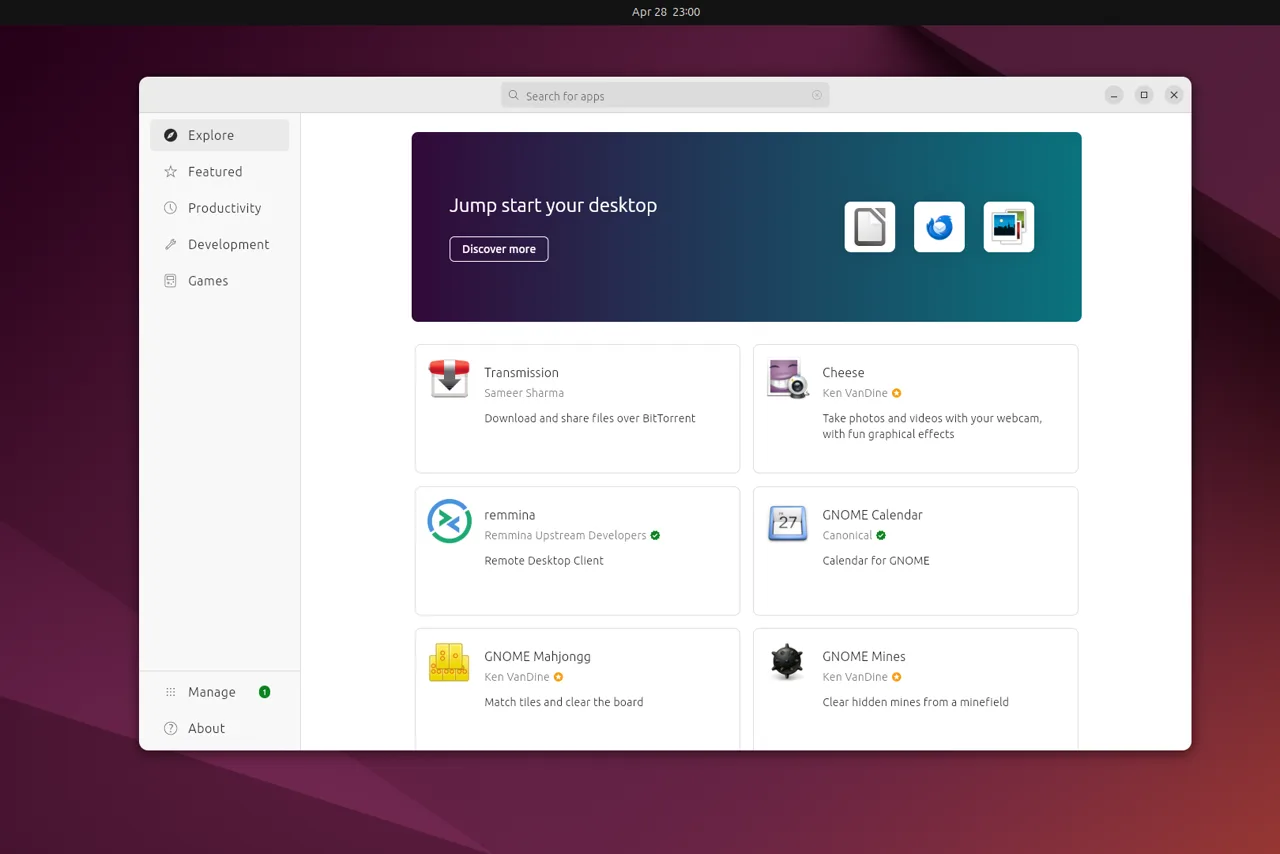The image size is (1280, 854).
Task: Open LibreOffice icon in the banner
Action: [870, 227]
